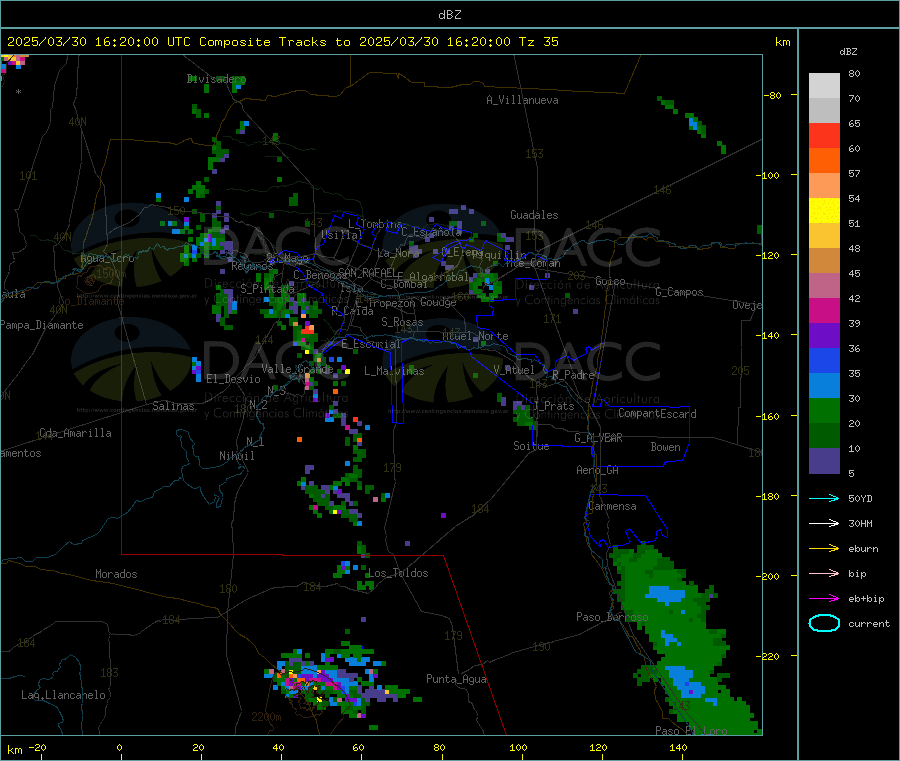
Task: Click the 'Aero_GA' map label
Action: tap(597, 470)
